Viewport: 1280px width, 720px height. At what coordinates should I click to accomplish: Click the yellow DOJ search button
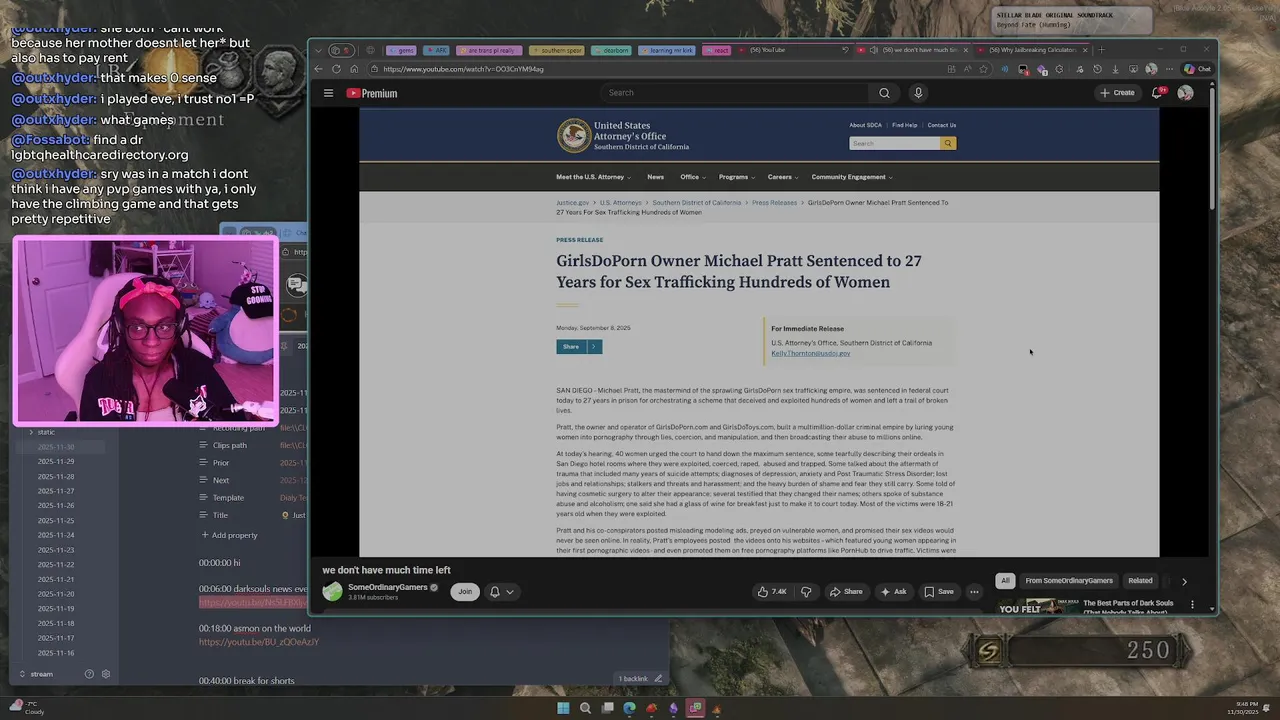coord(948,143)
